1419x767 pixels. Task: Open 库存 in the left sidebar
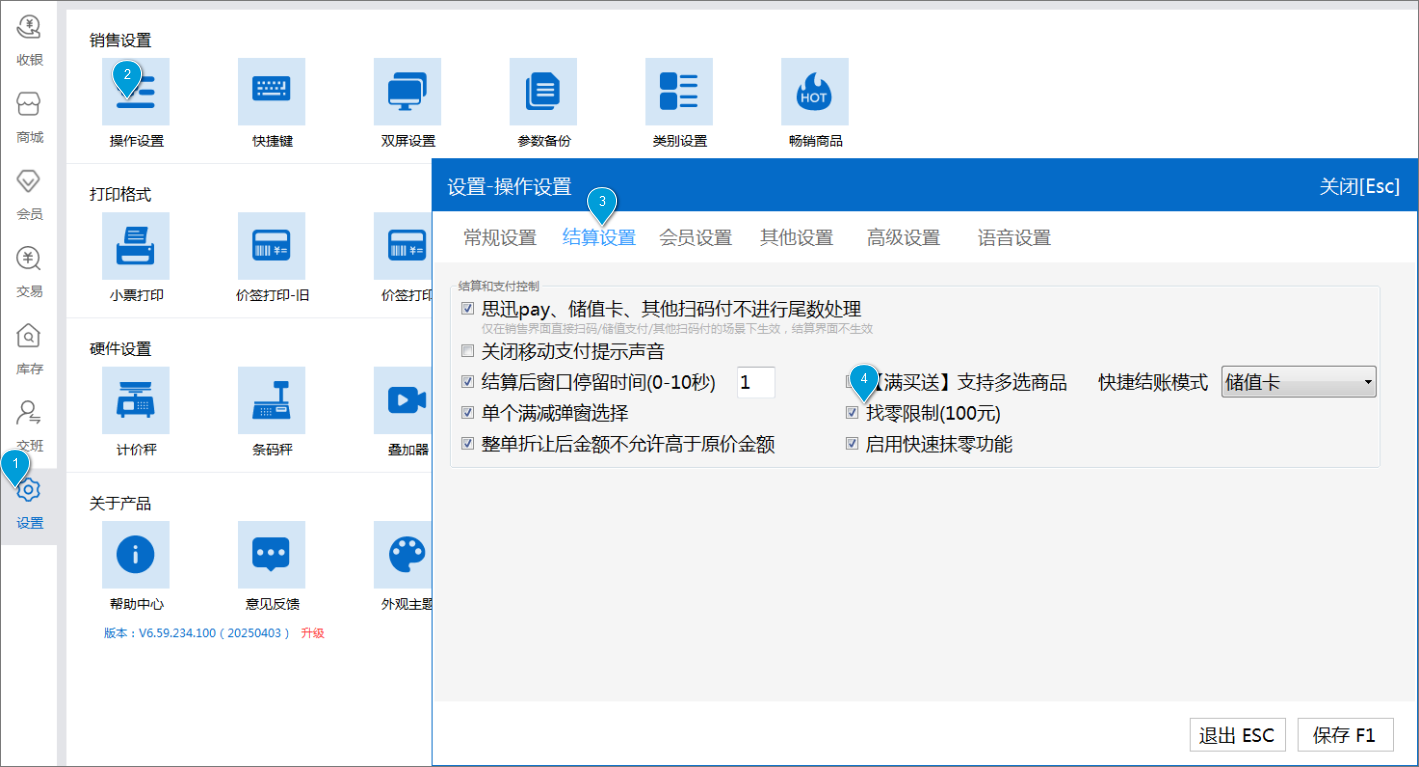point(29,349)
